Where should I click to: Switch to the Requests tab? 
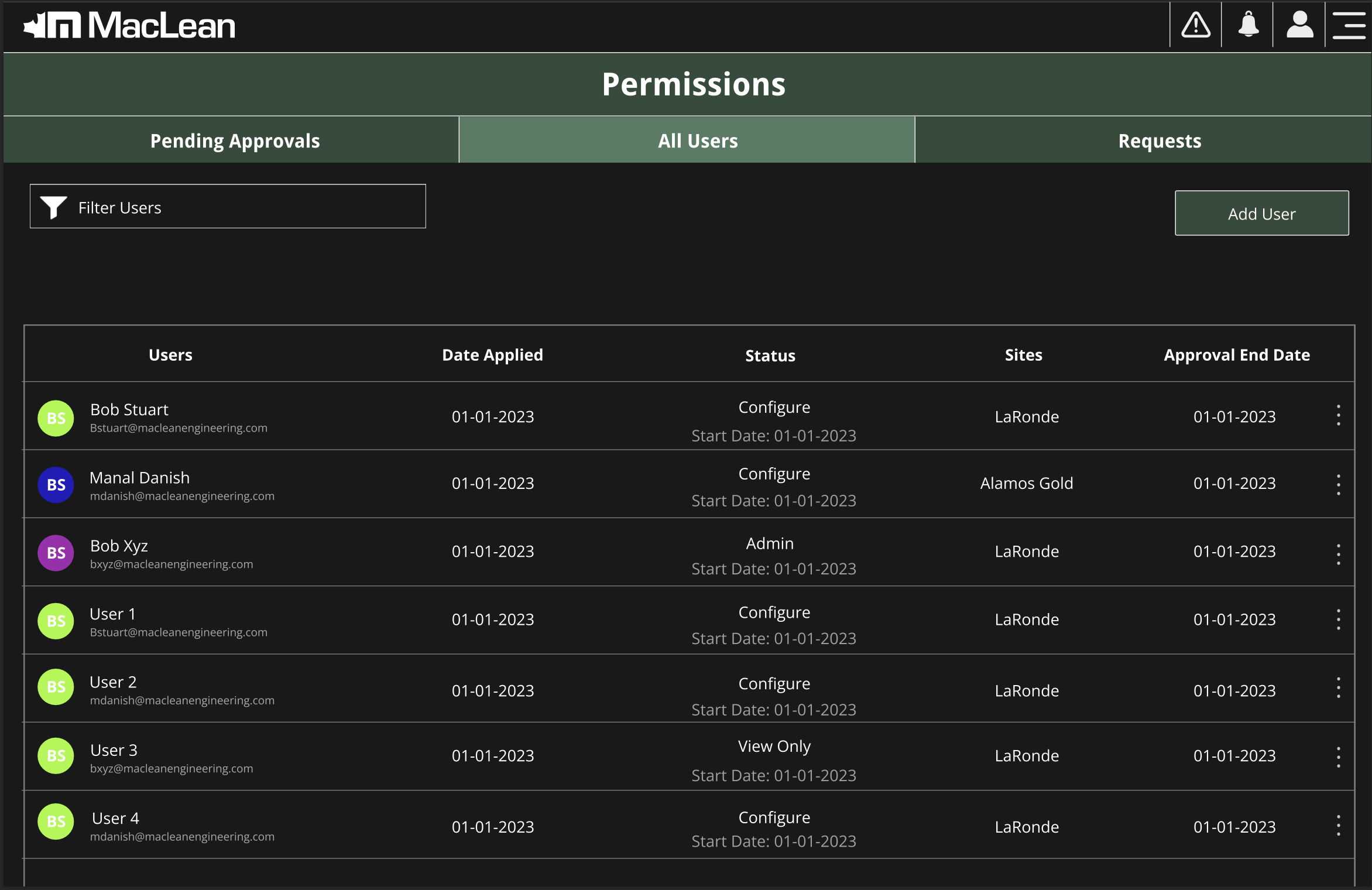point(1159,141)
